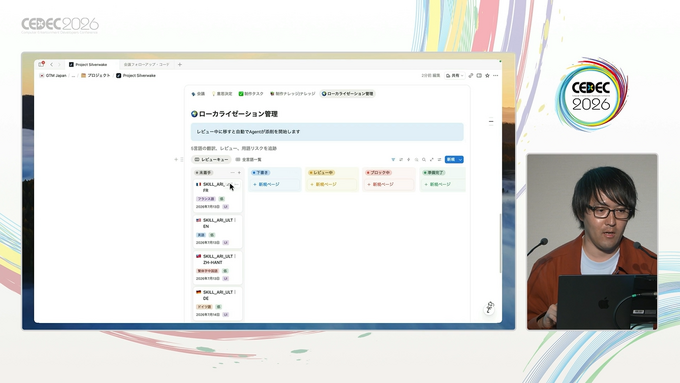Add new page in 下書き column
Viewport: 680px width, 383px height.
[x=275, y=184]
